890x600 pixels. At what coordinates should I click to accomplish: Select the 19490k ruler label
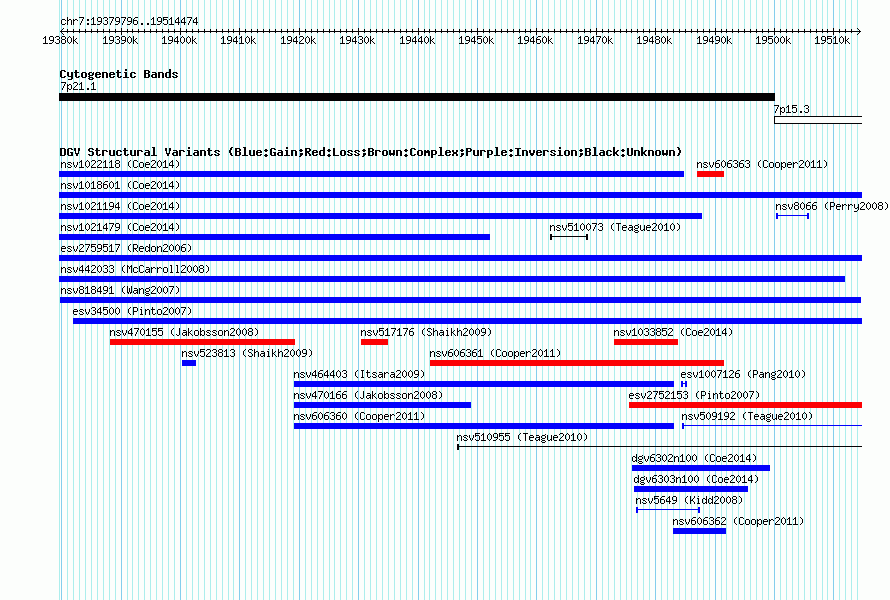(x=714, y=40)
